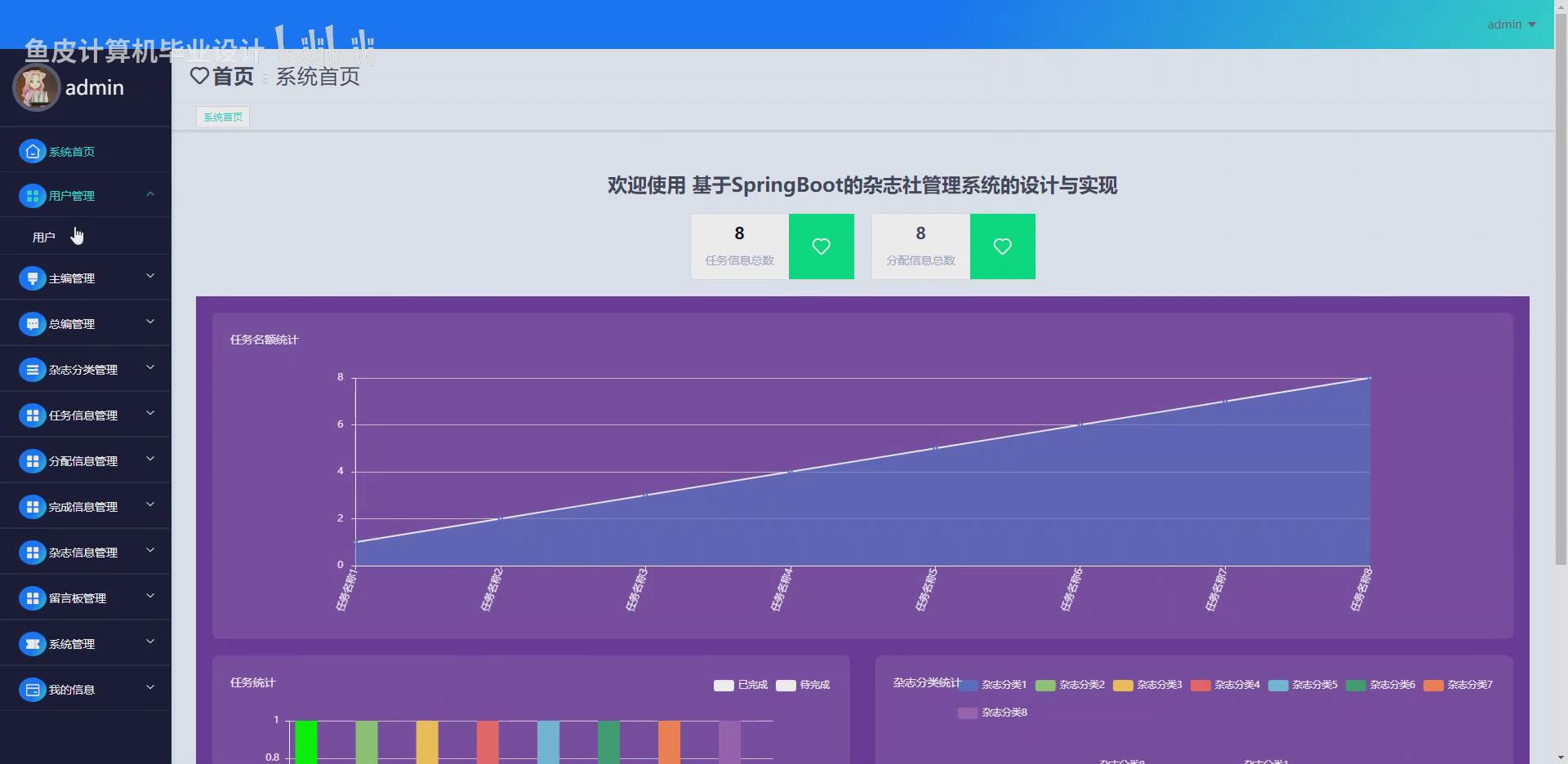The width and height of the screenshot is (1568, 764).
Task: Click the 分配信息总数 count card
Action: click(x=954, y=247)
